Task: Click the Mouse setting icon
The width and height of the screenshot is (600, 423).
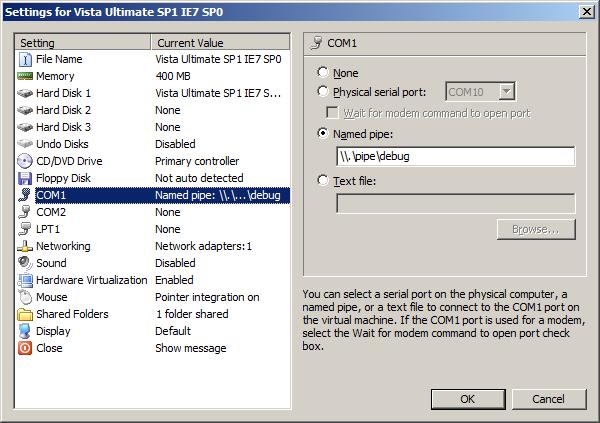Action: (25, 297)
